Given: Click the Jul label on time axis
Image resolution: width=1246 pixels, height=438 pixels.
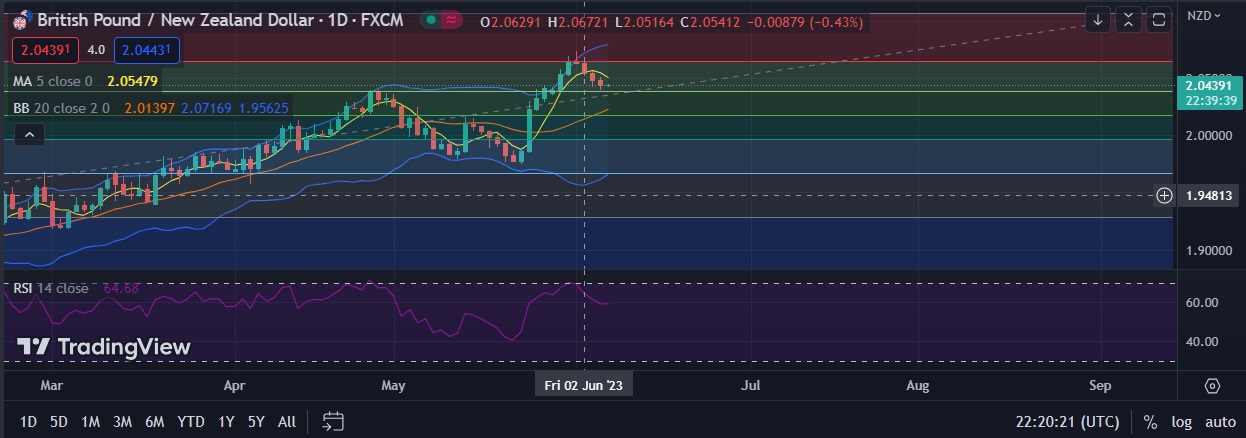Looking at the screenshot, I should [x=751, y=384].
